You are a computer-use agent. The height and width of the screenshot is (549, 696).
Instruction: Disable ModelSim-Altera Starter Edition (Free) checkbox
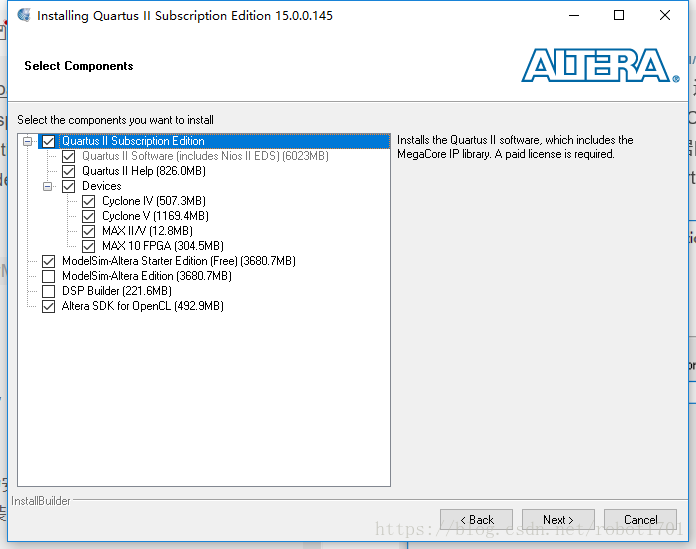click(48, 261)
